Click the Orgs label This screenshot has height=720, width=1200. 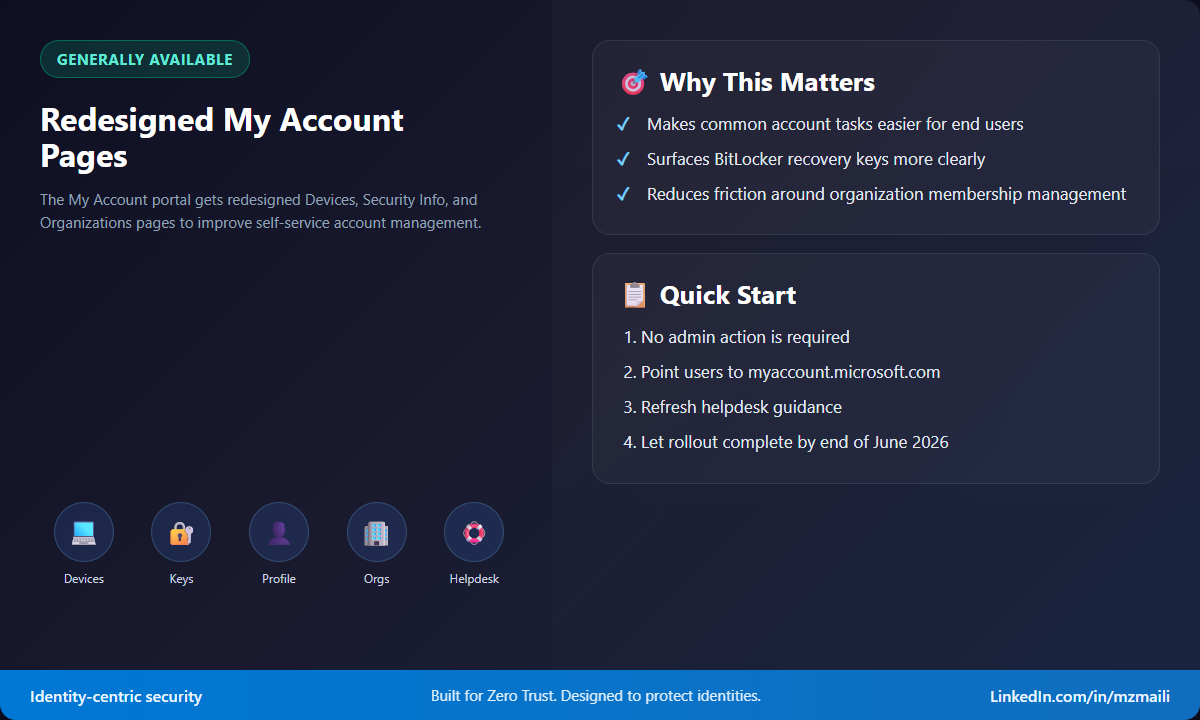(377, 579)
